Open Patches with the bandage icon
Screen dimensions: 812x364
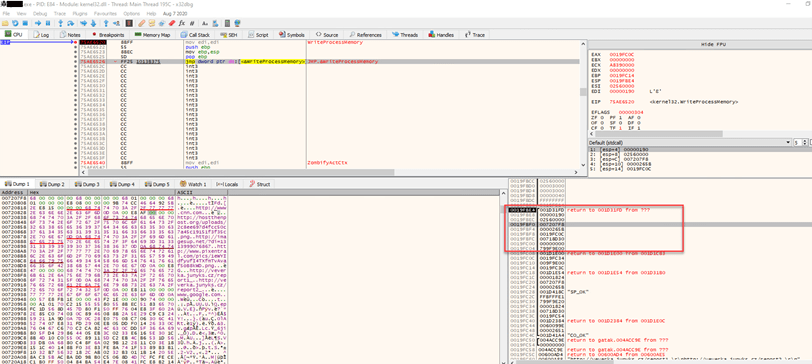141,23
